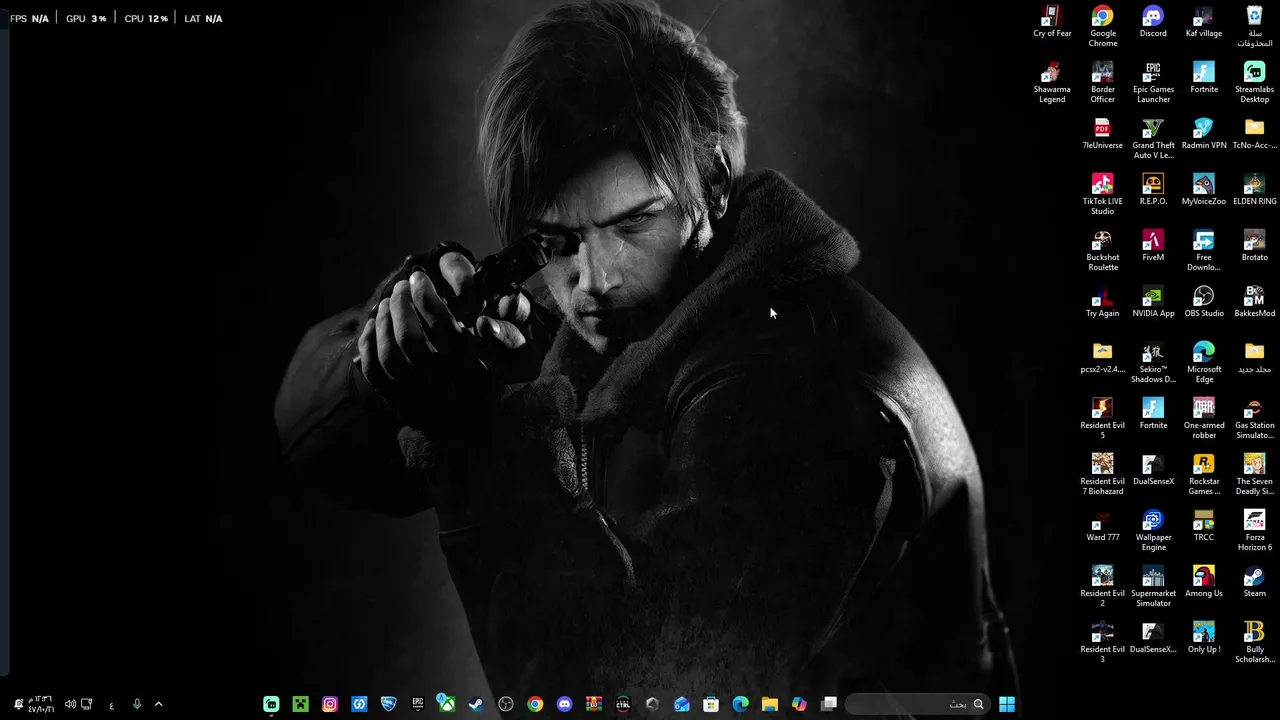Launch Resident Evil 5 shortcut
Image resolution: width=1280 pixels, height=720 pixels.
click(1102, 419)
